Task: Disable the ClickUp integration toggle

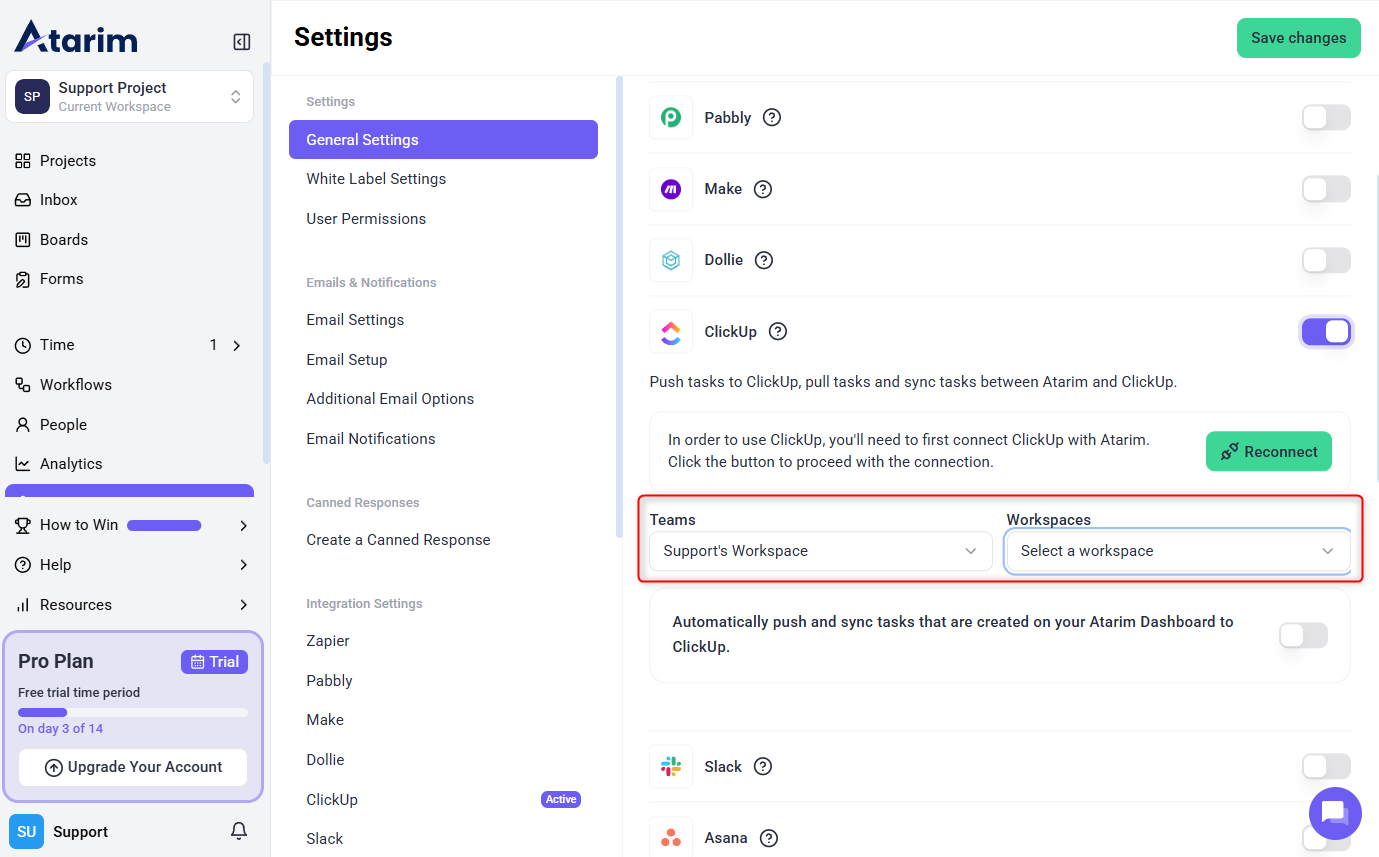Action: 1326,331
